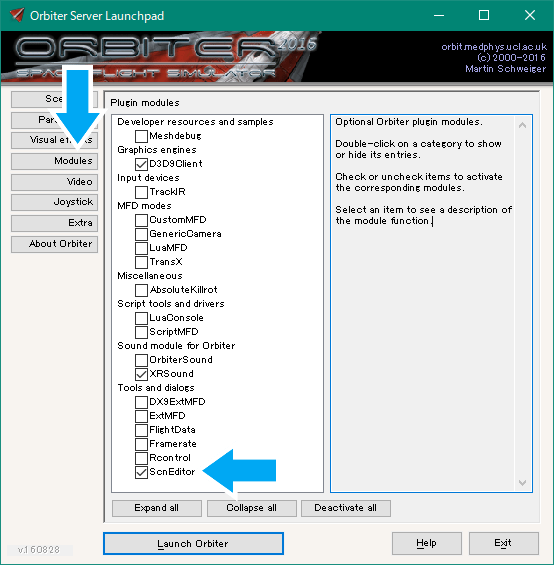Enable the TrackIR input device module
Viewport: 554px width, 565px height.
coord(141,192)
